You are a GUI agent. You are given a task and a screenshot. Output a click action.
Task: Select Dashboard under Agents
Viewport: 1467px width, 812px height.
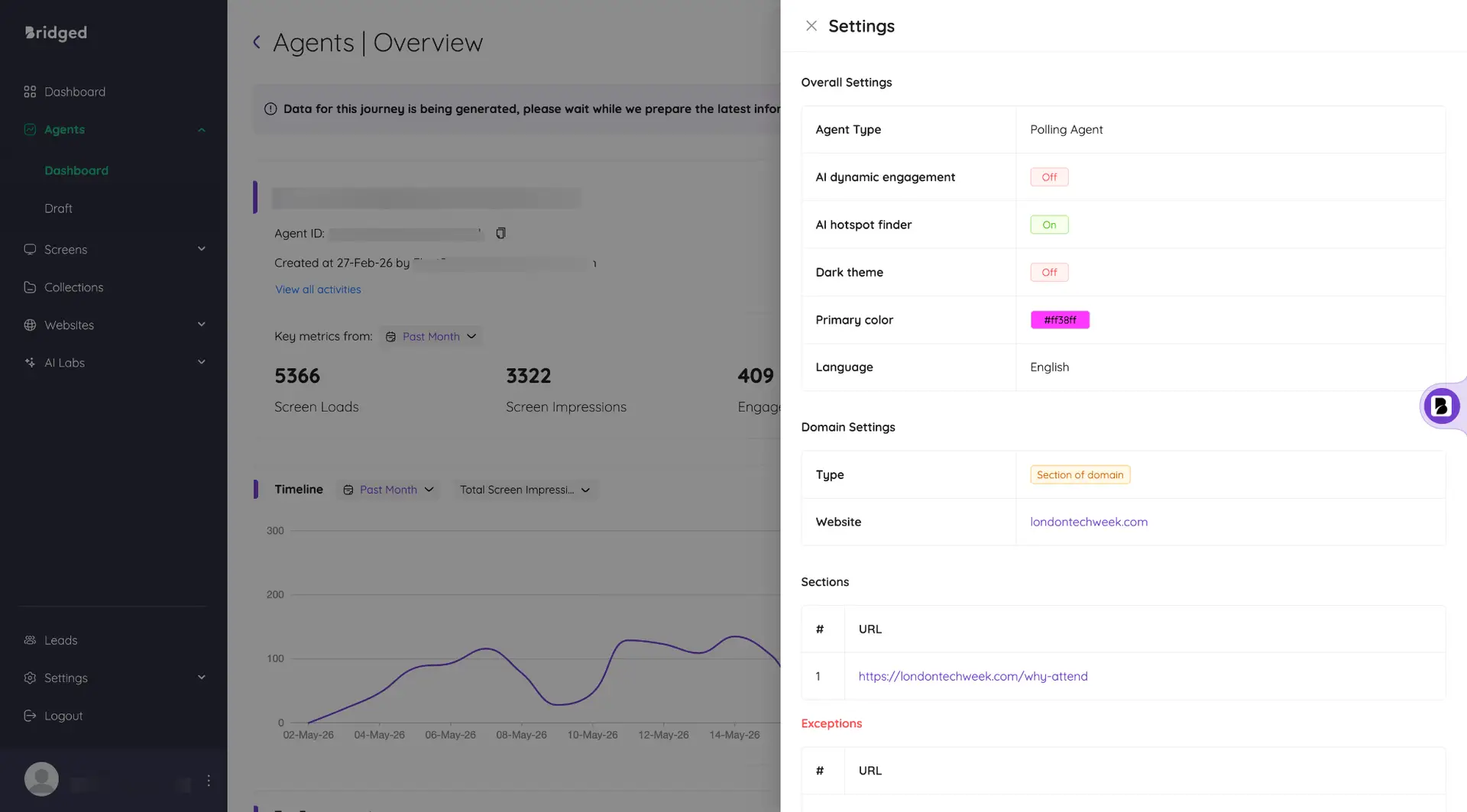(x=76, y=170)
